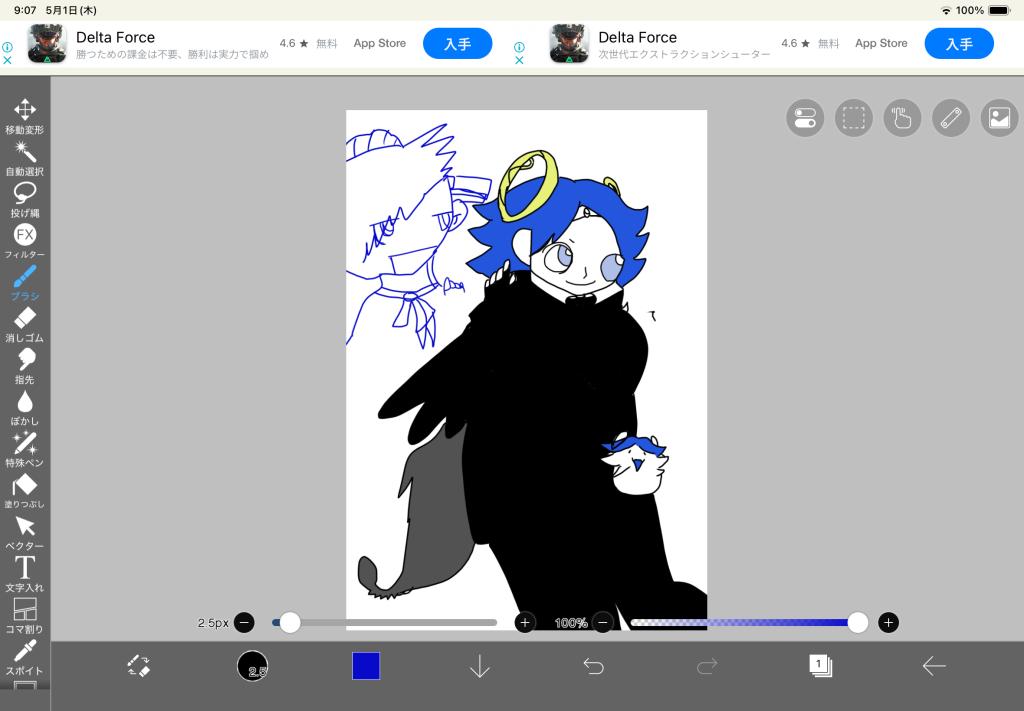
Task: Open the blue color swatch
Action: click(366, 666)
